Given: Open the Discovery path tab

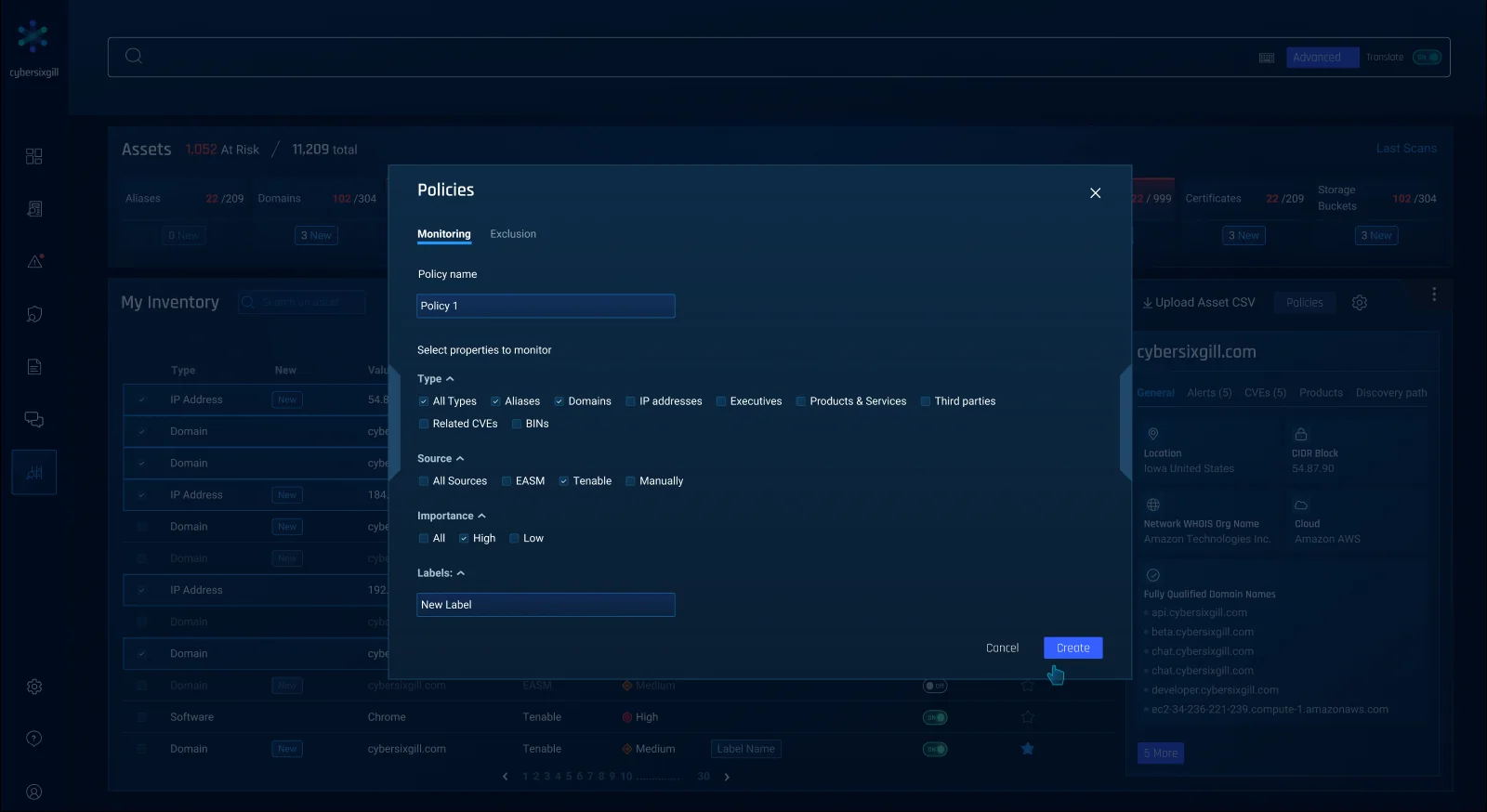Looking at the screenshot, I should click(x=1391, y=393).
